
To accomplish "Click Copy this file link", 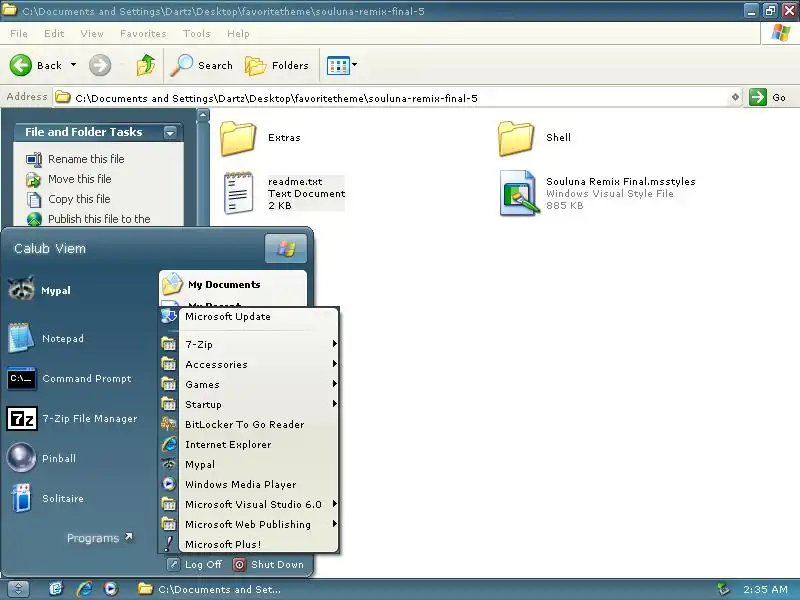I will pos(79,199).
